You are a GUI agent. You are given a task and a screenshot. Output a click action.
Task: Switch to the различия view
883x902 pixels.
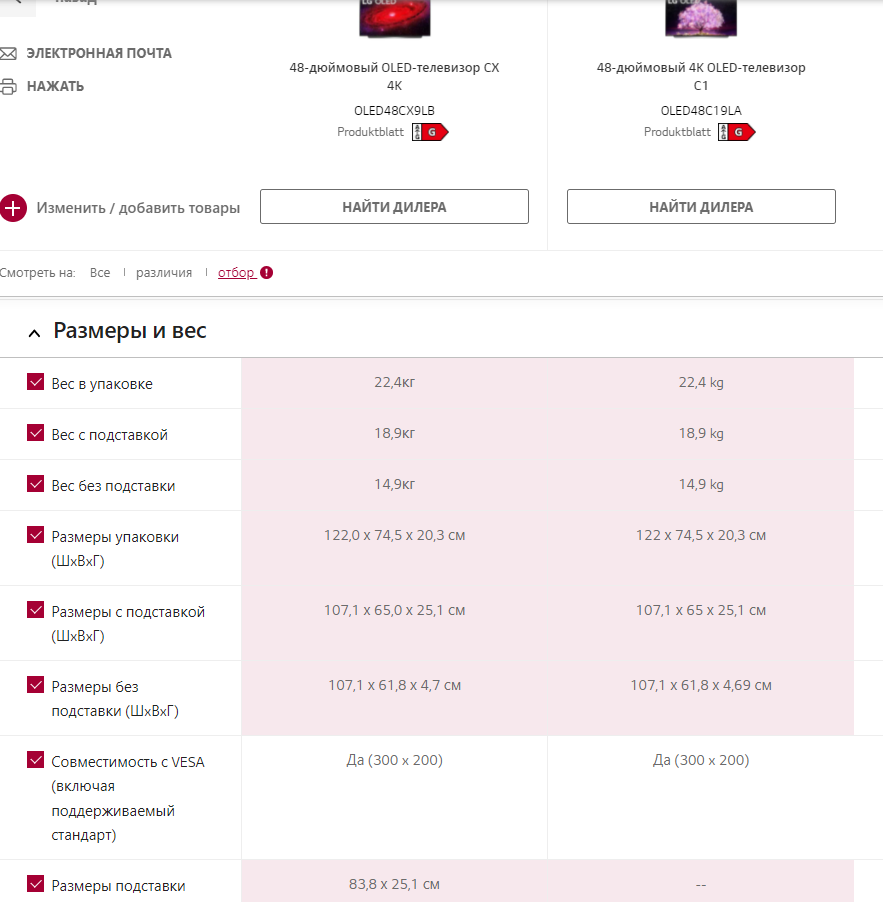coord(164,272)
